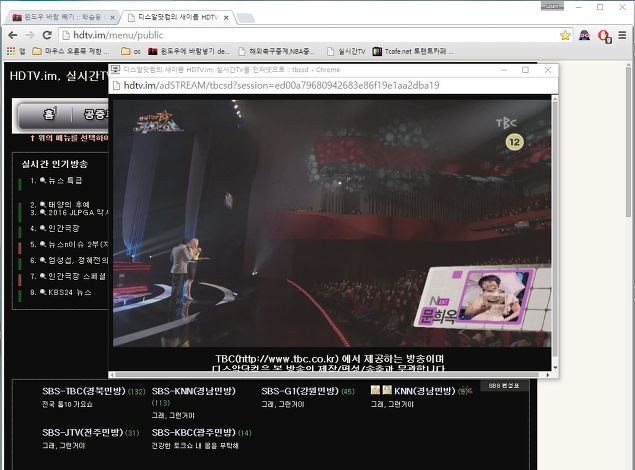Open popular item 3 2016 JLPGA
This screenshot has height=470, width=635.
click(x=78, y=213)
